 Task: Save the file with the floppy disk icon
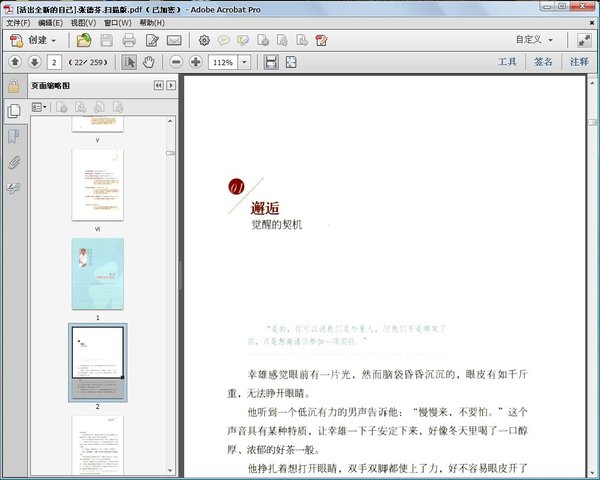tap(107, 41)
